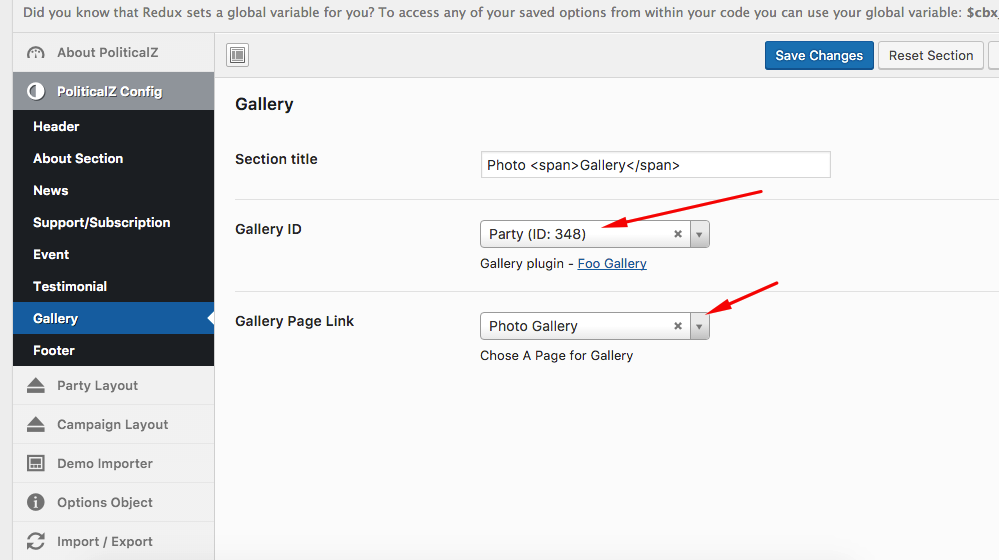Click the Demo Importer icon

pos(36,463)
